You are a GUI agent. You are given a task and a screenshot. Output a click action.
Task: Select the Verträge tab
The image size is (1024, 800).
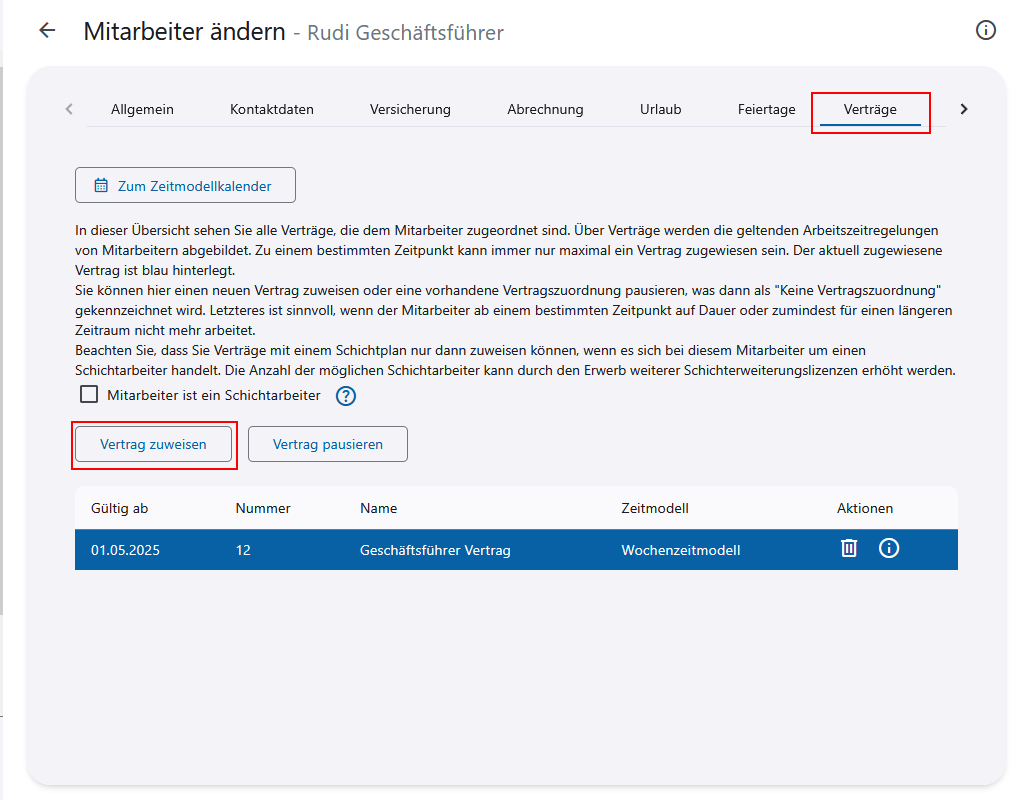870,110
